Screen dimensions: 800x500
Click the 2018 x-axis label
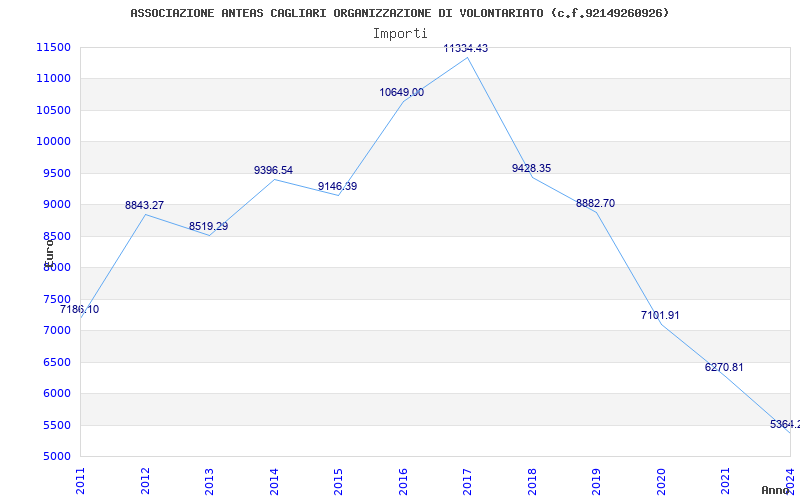pyautogui.click(x=532, y=481)
